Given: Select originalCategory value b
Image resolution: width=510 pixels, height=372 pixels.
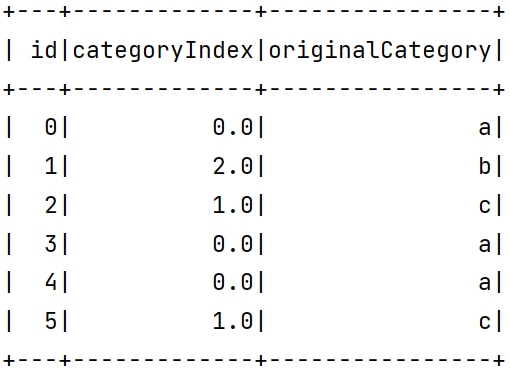Looking at the screenshot, I should coord(485,165).
